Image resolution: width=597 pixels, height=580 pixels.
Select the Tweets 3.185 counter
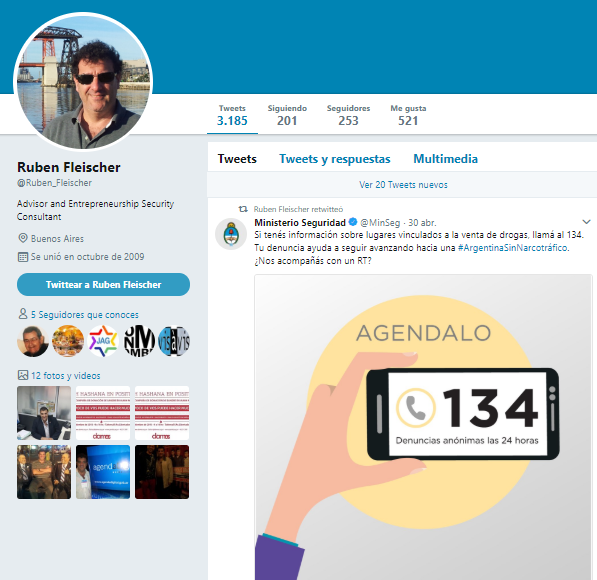point(232,115)
